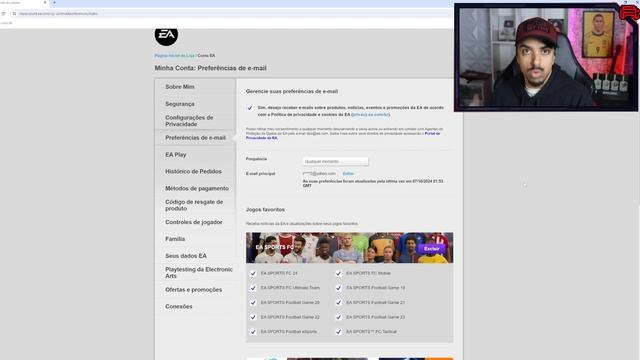The image size is (640, 360).
Task: Open Controles de jogador section
Action: (x=193, y=222)
